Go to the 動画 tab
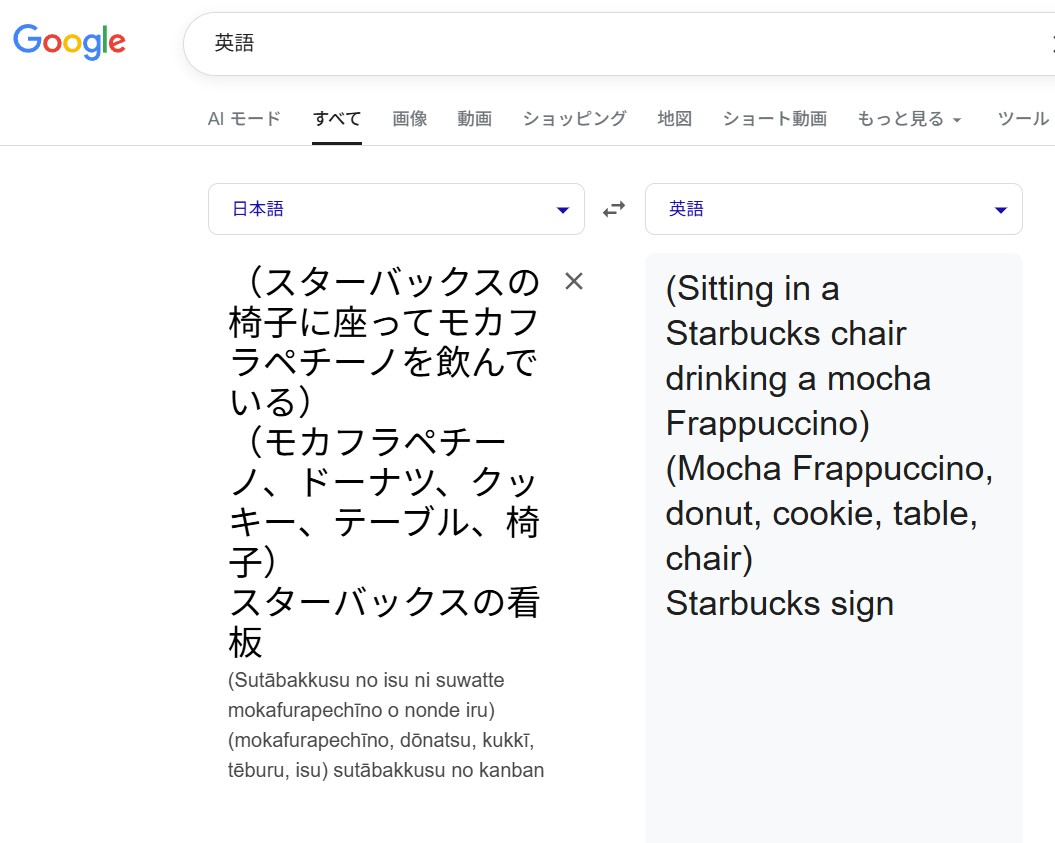 (x=474, y=119)
